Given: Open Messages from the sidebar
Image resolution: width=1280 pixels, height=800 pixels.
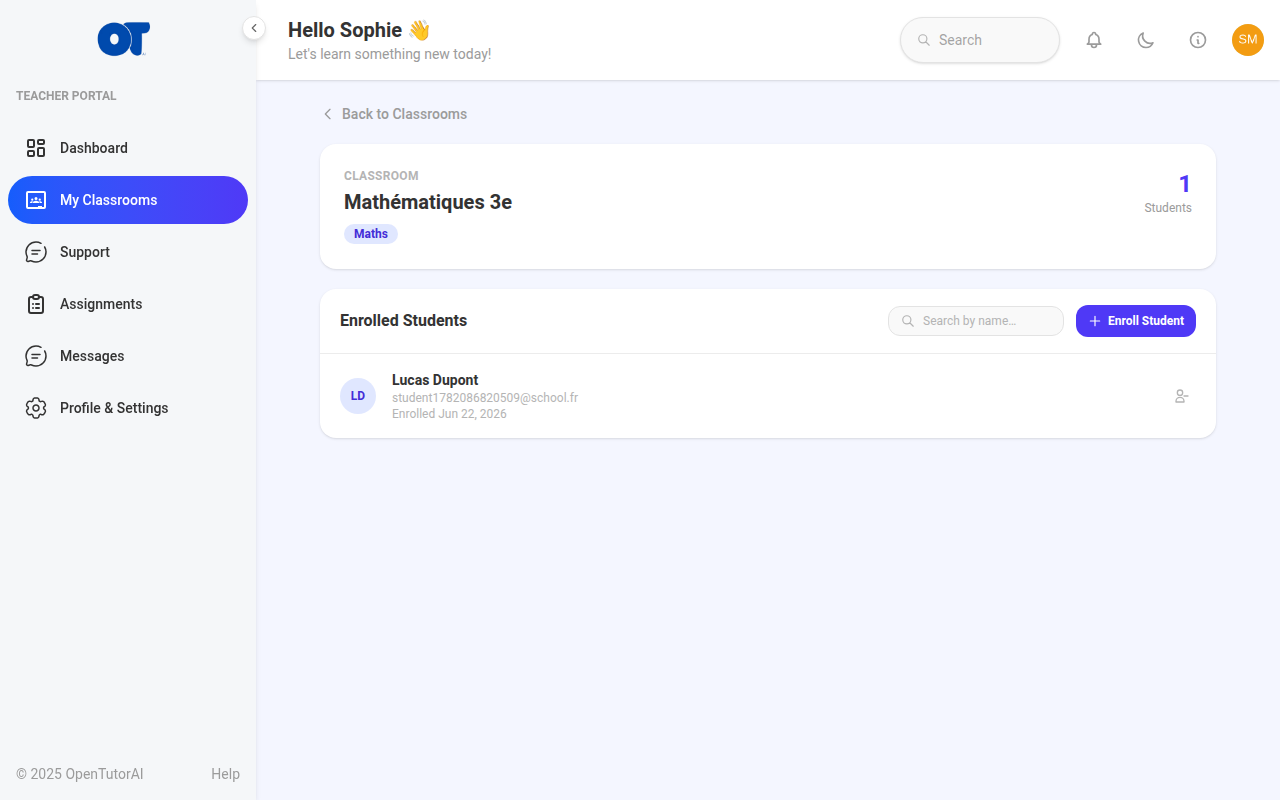Looking at the screenshot, I should coord(128,356).
